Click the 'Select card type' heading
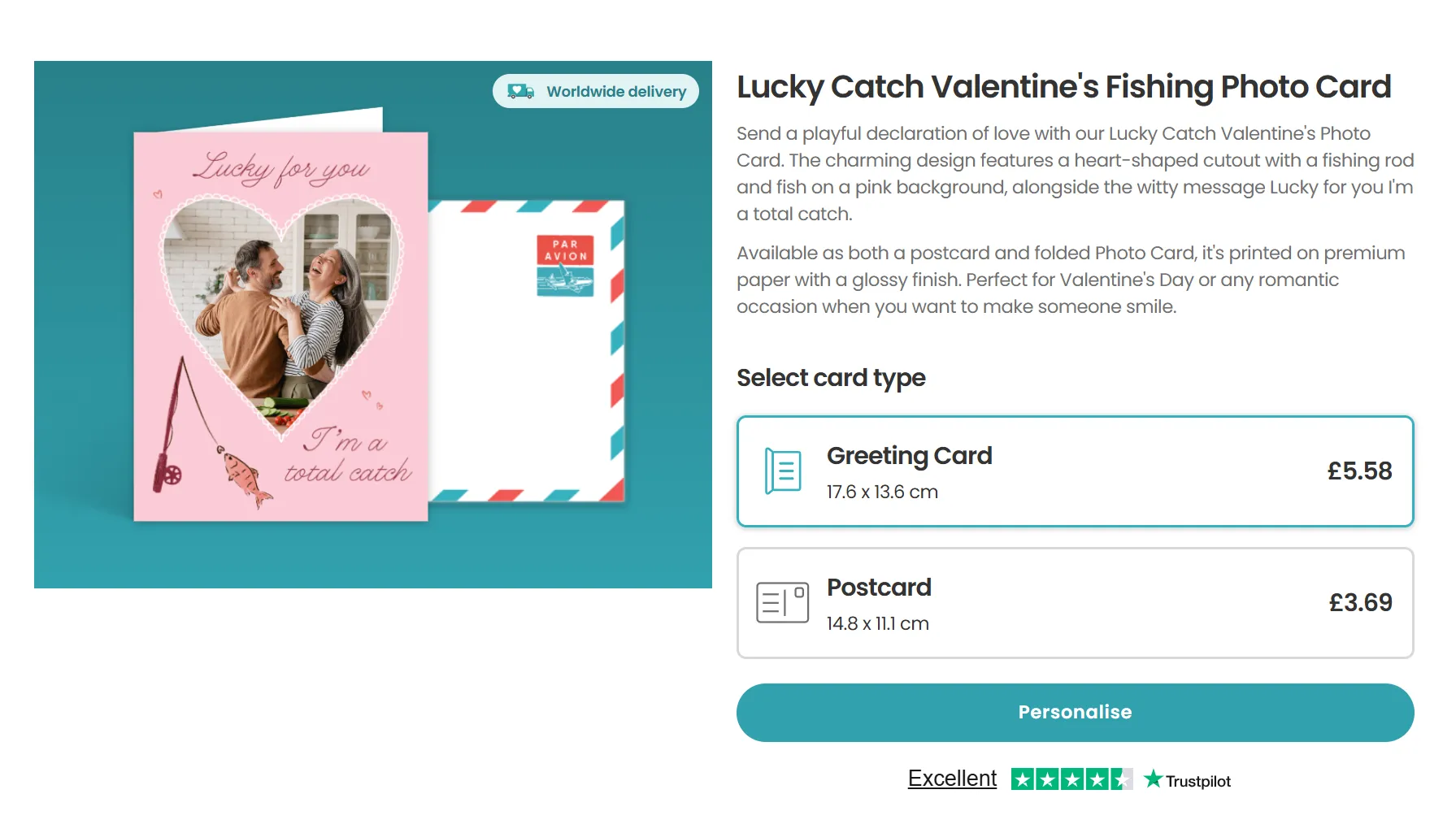 point(831,378)
